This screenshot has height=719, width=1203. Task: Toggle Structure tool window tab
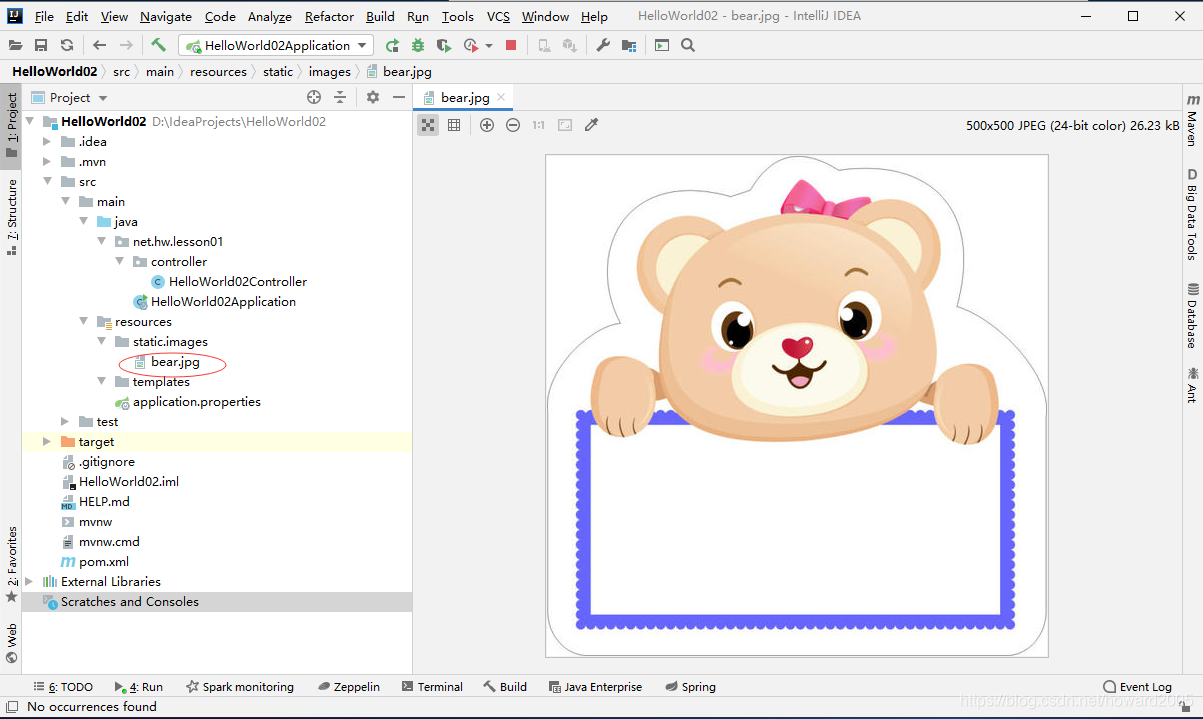pyautogui.click(x=11, y=217)
